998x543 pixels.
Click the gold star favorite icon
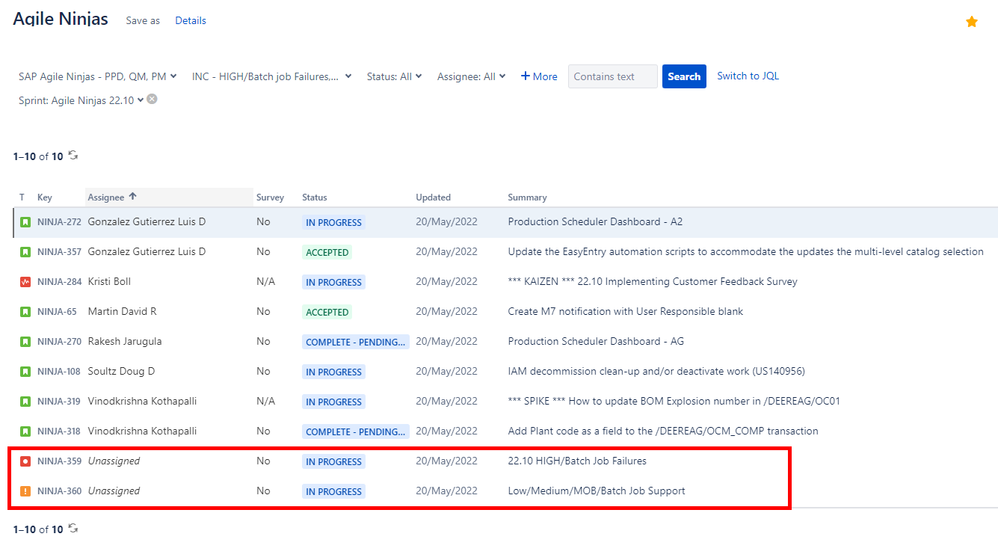pos(971,22)
